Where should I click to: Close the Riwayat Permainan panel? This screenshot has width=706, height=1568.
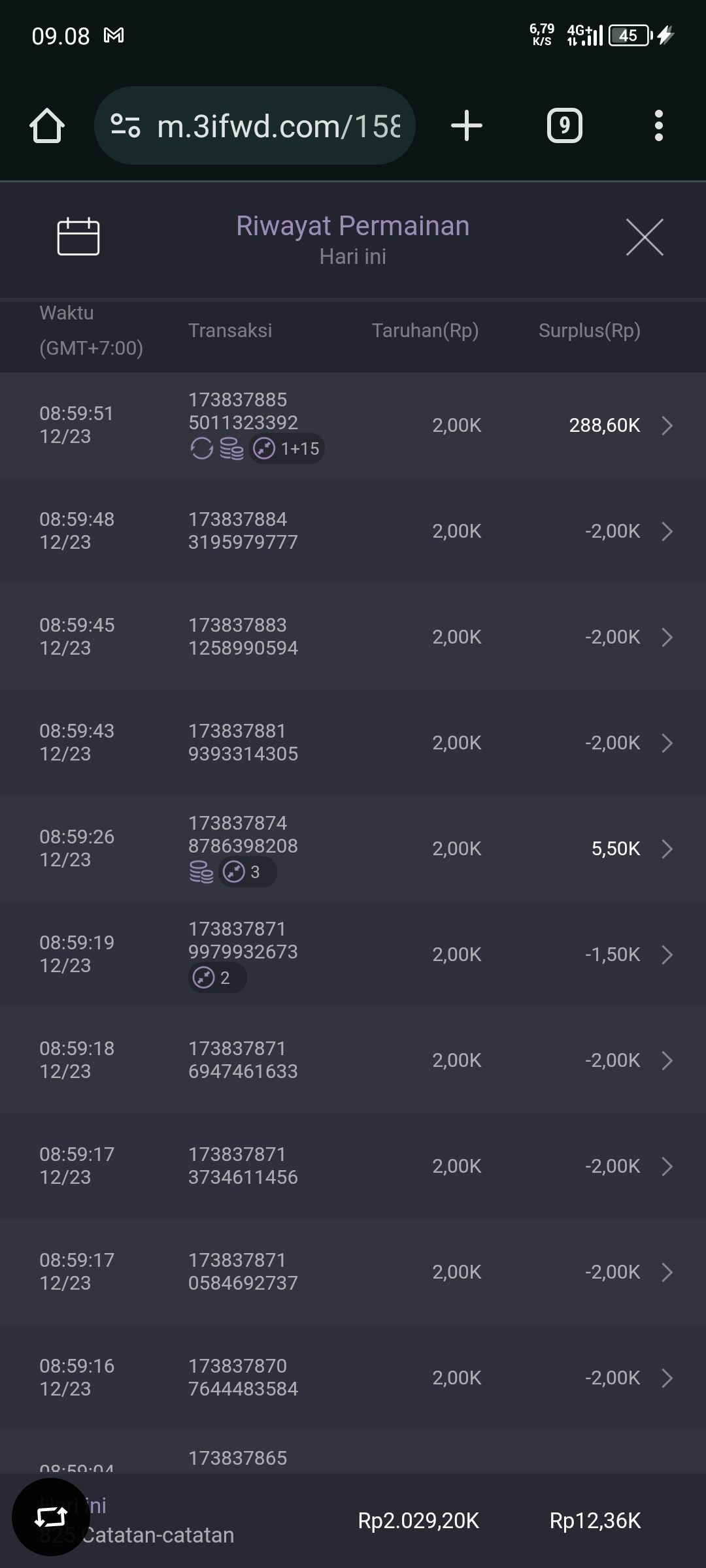pos(645,237)
